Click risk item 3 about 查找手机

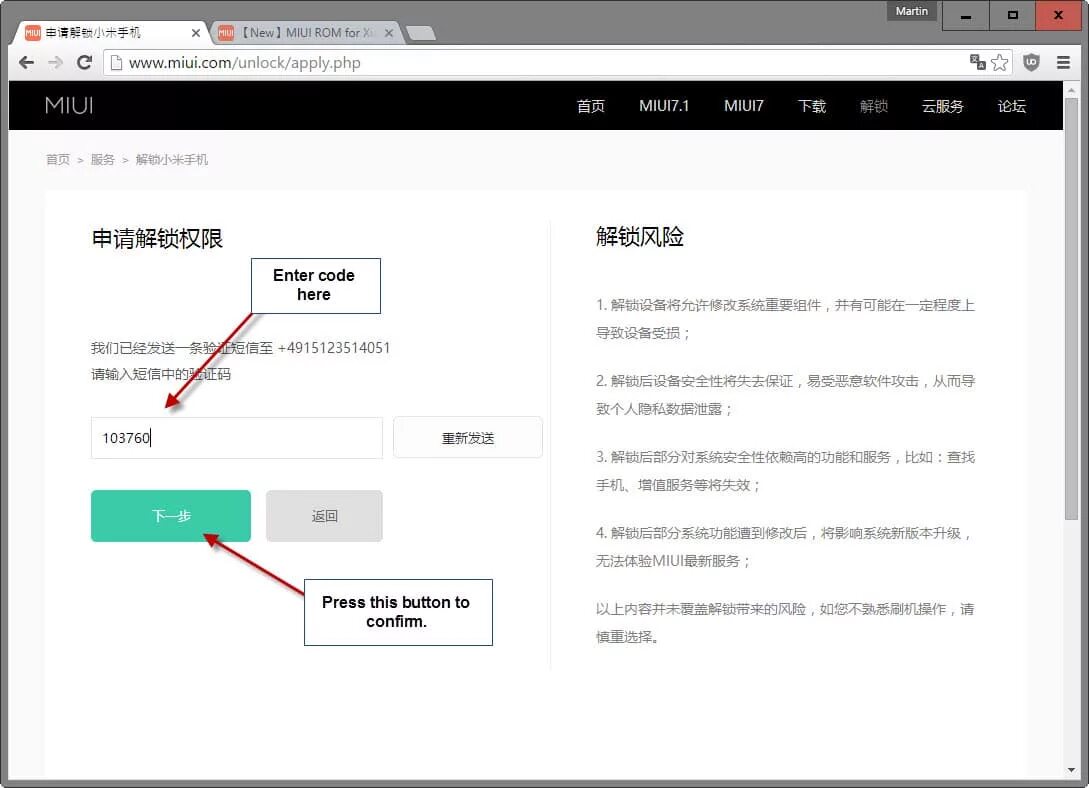[x=785, y=471]
